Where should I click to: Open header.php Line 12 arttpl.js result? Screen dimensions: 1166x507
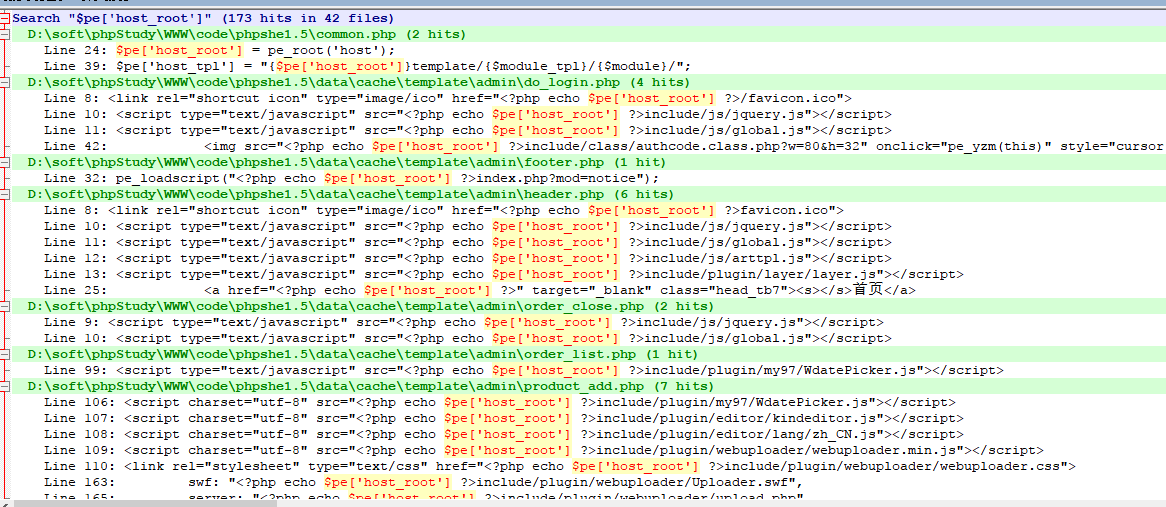[468, 259]
